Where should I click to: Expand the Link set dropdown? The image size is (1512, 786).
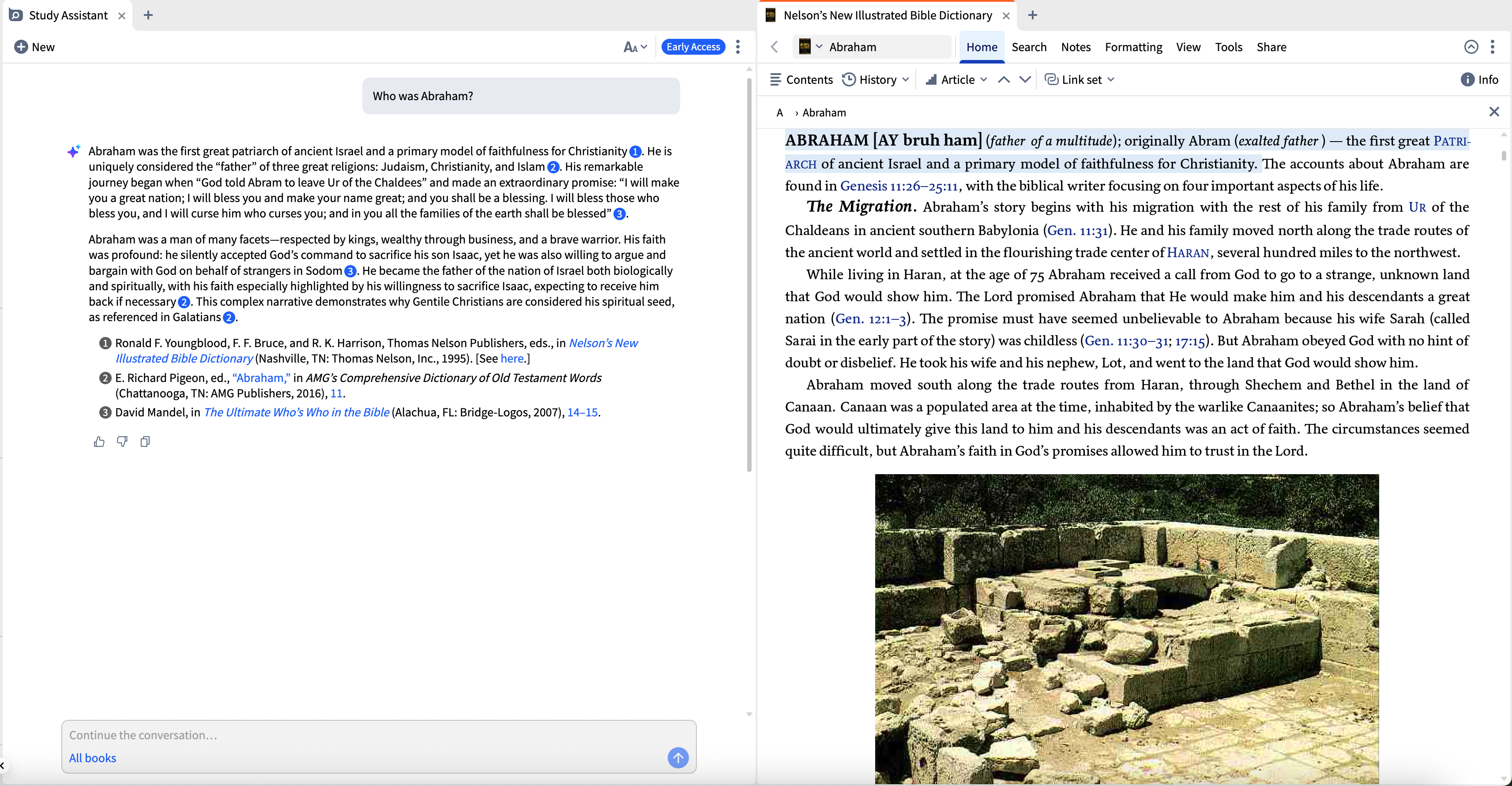click(1079, 80)
